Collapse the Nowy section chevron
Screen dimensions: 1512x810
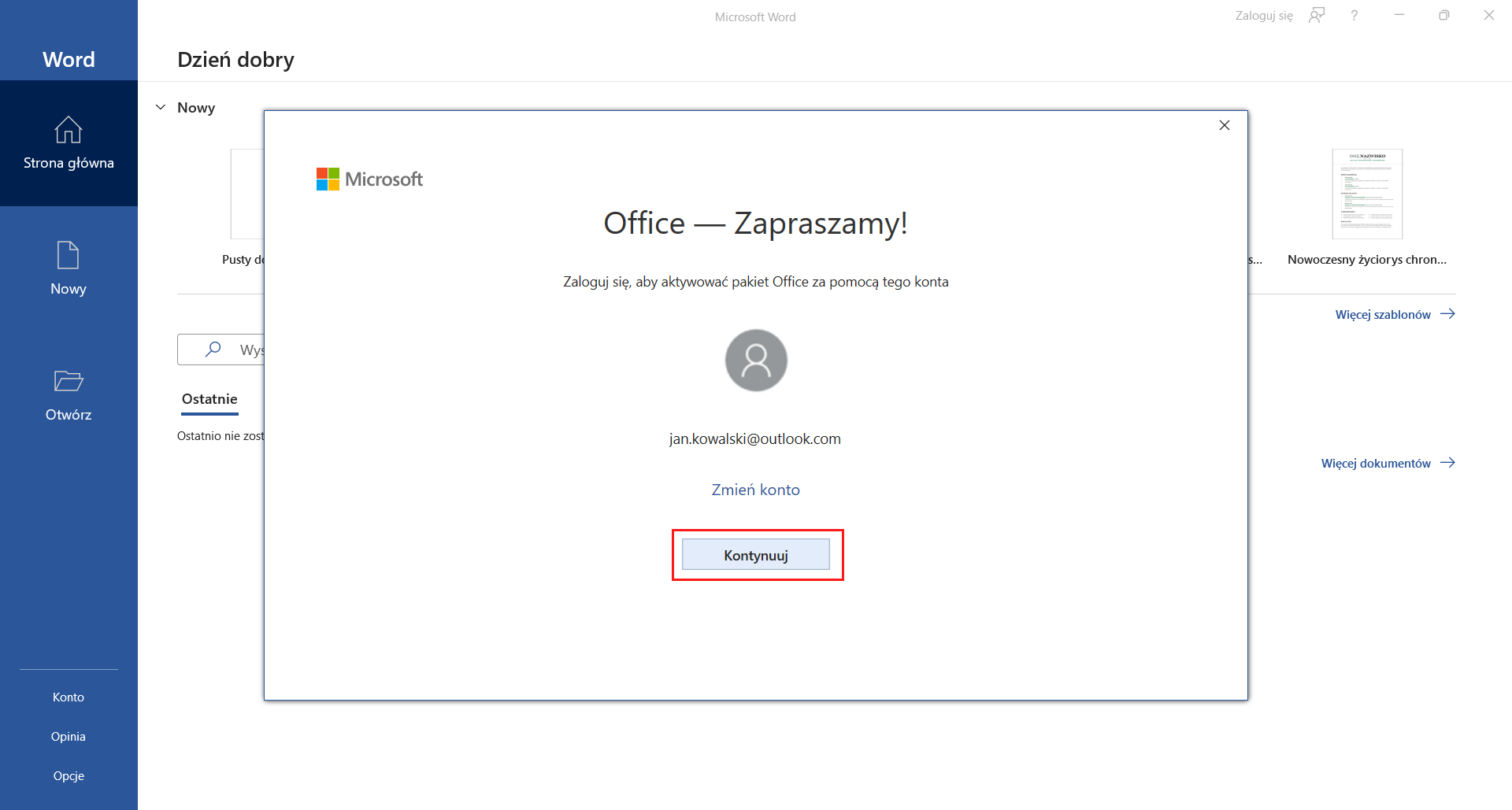pos(161,107)
